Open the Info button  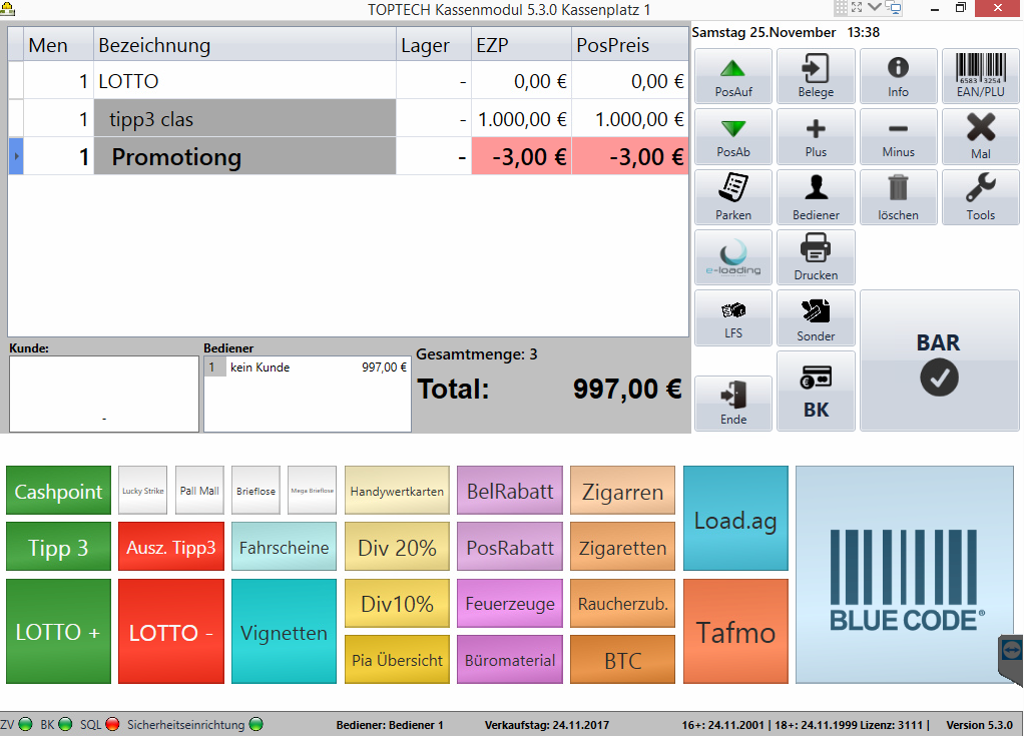click(x=898, y=76)
